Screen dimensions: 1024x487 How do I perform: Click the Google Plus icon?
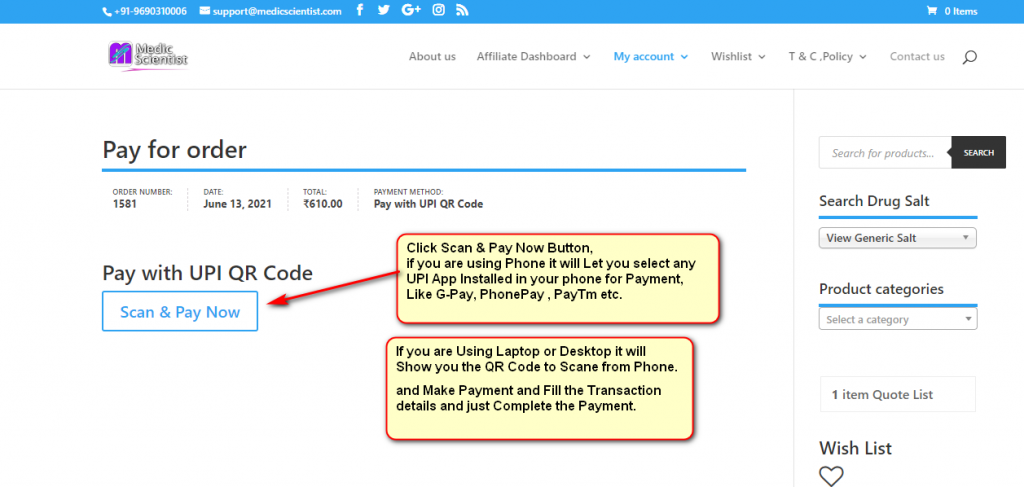pyautogui.click(x=411, y=11)
